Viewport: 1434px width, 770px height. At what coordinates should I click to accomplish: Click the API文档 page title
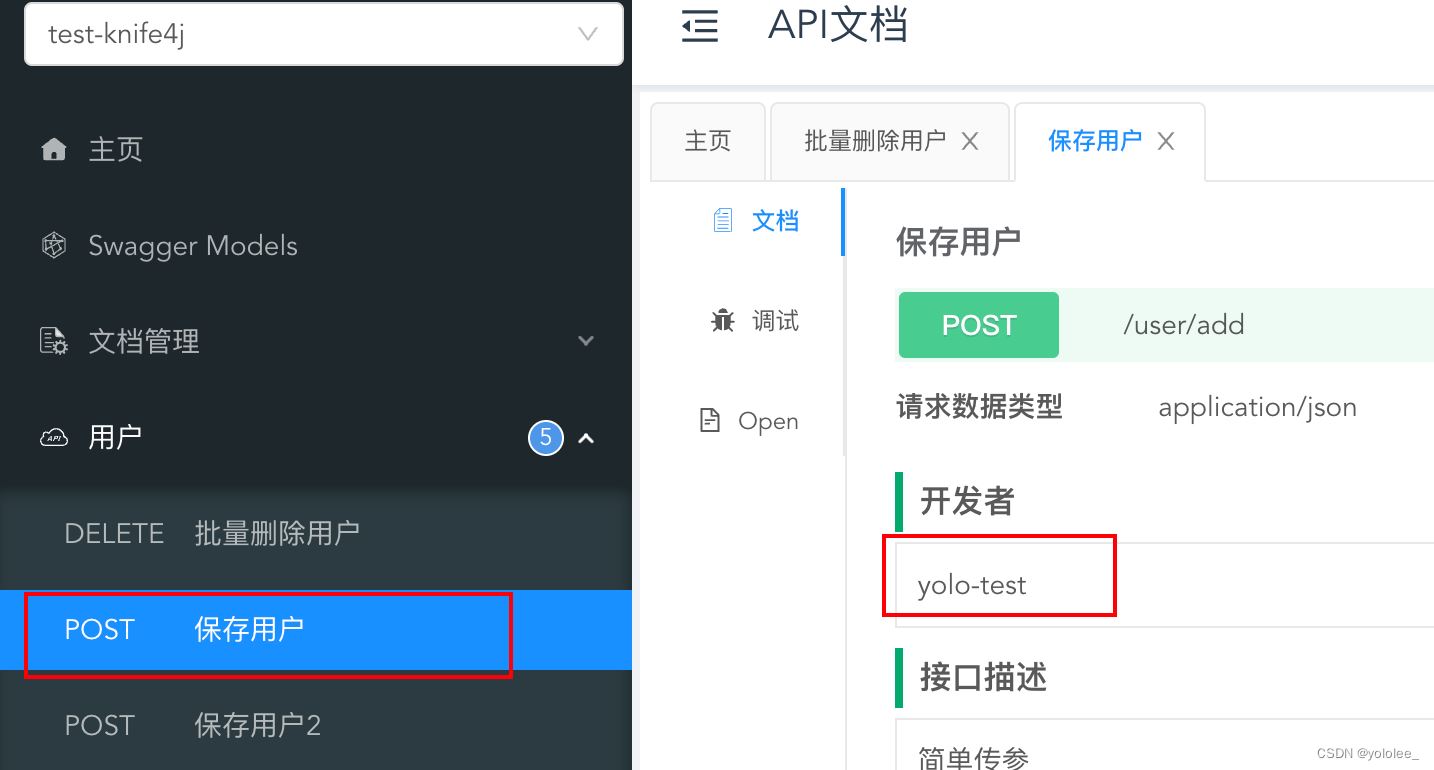click(x=838, y=25)
